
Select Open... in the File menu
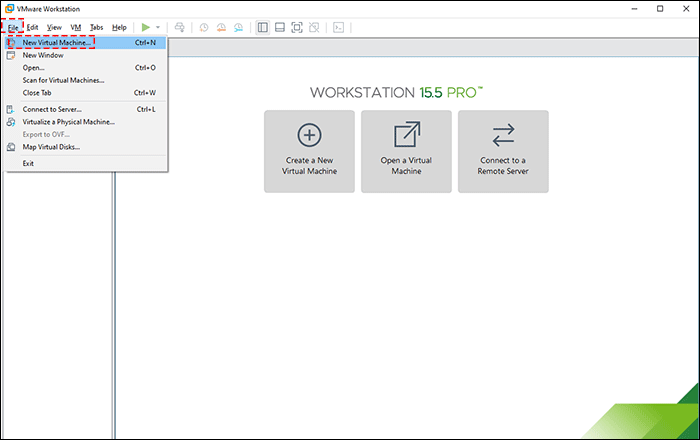point(85,68)
